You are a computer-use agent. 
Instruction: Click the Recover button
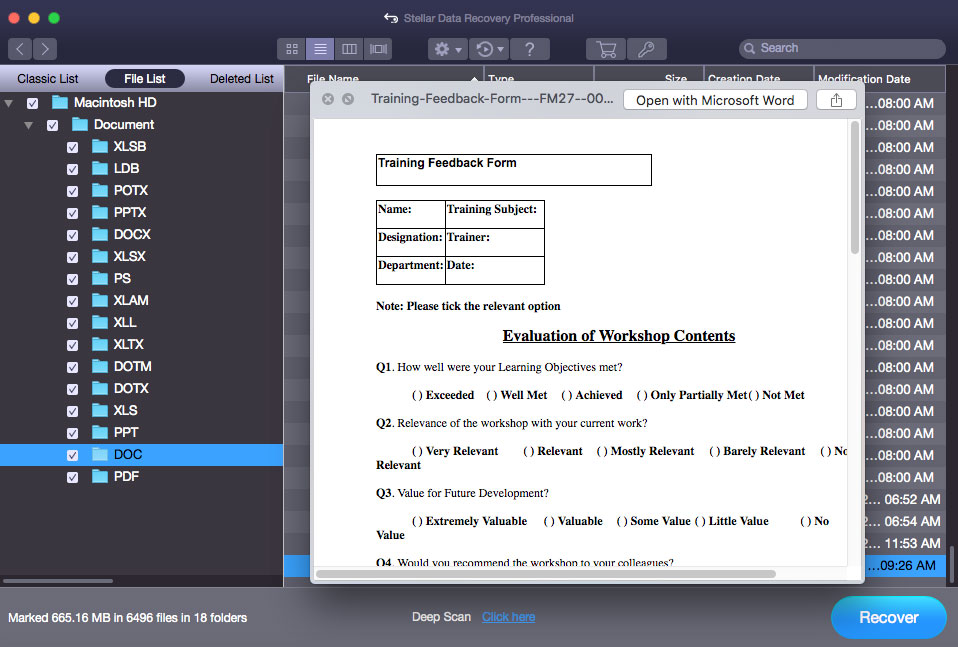point(888,618)
